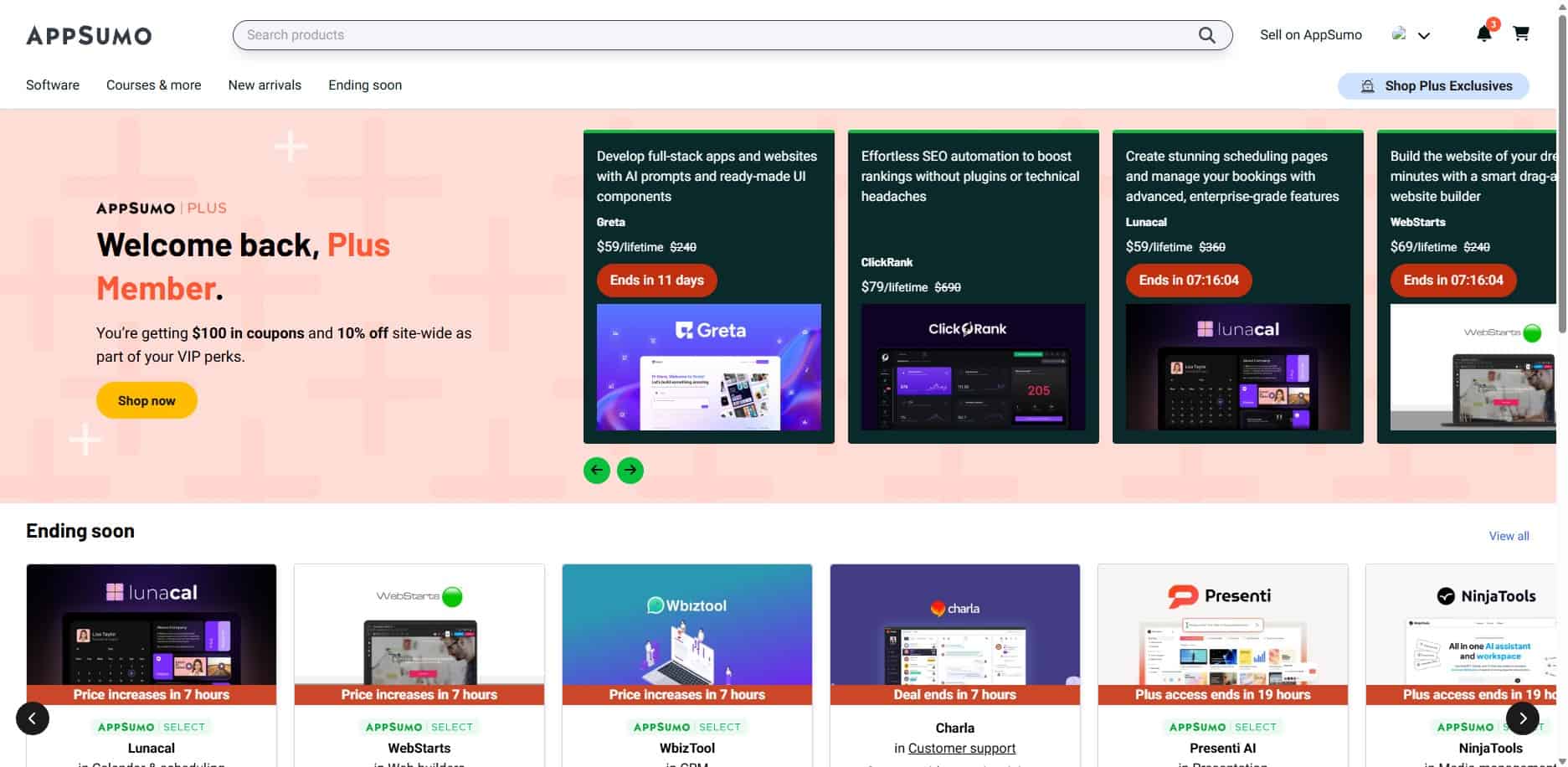Open the Software menu
The width and height of the screenshot is (1568, 767).
point(53,85)
